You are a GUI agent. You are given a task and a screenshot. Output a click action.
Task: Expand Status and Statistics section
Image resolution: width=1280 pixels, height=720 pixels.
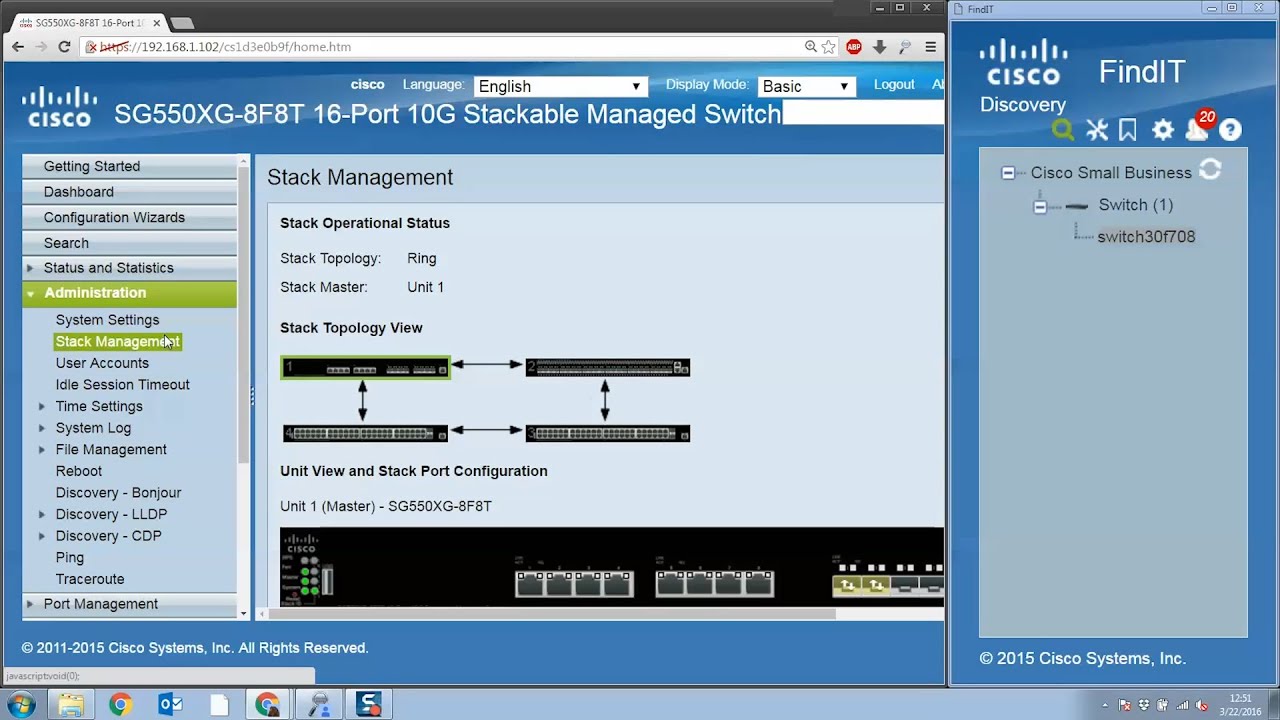click(30, 268)
